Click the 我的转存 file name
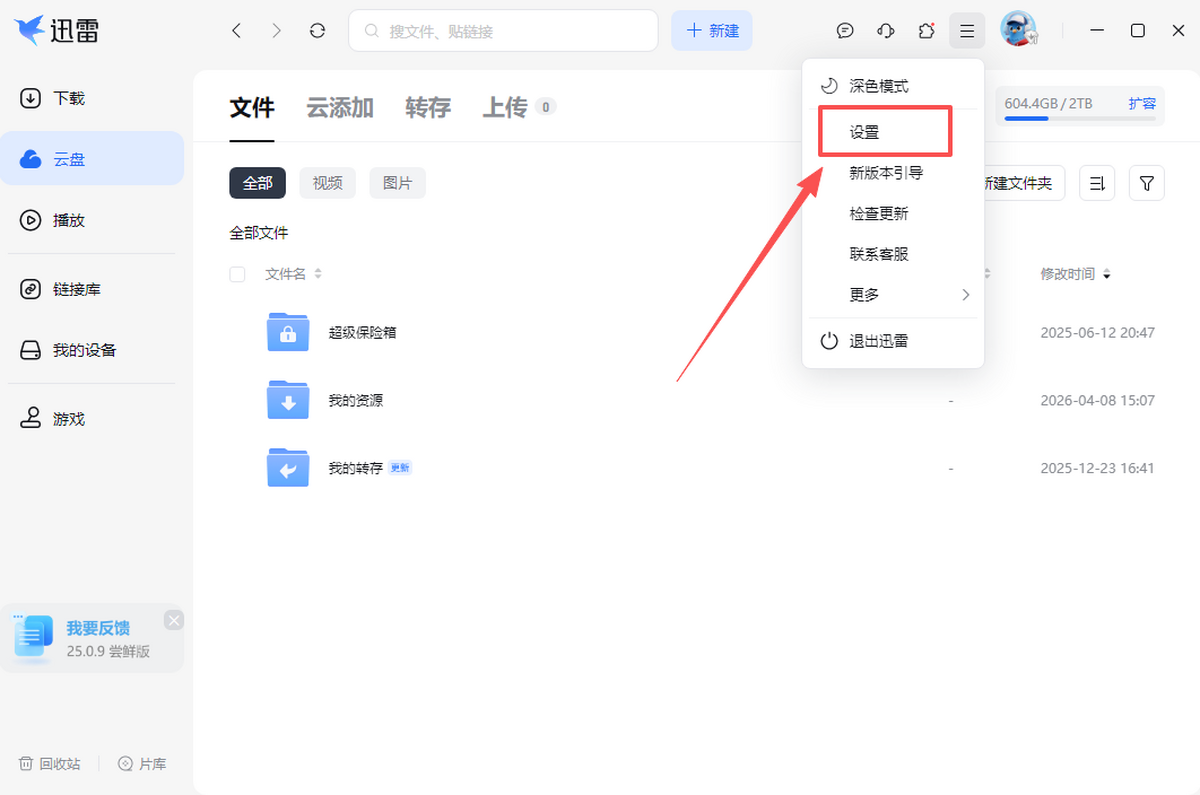Viewport: 1200px width, 795px height. 356,467
